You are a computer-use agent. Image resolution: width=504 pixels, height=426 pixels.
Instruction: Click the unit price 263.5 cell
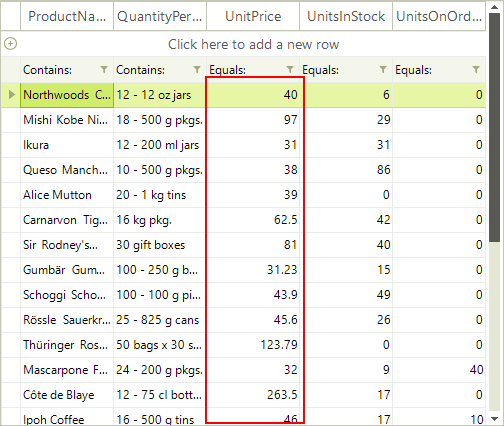pyautogui.click(x=253, y=395)
